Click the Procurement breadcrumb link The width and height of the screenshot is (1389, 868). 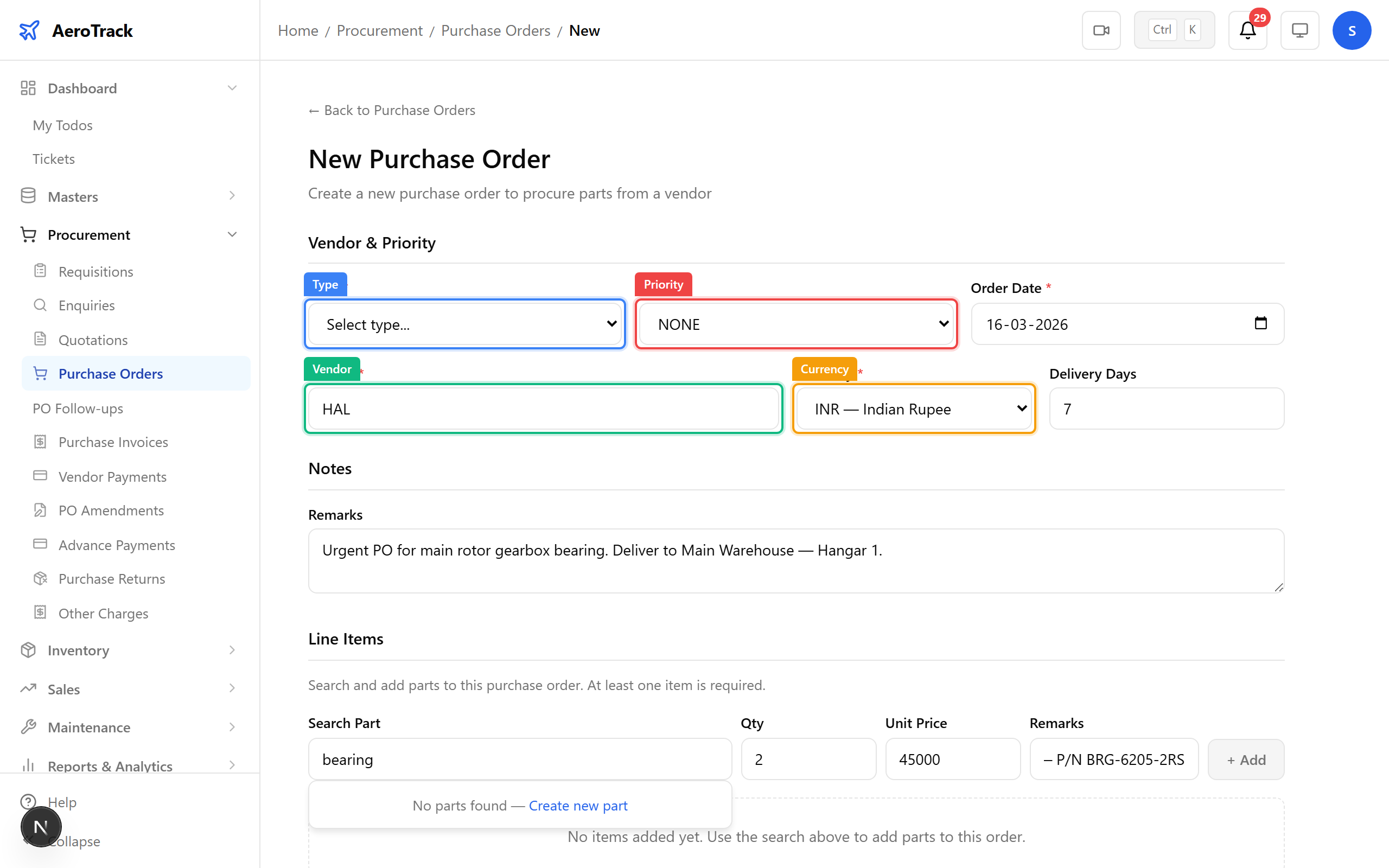[x=379, y=30]
